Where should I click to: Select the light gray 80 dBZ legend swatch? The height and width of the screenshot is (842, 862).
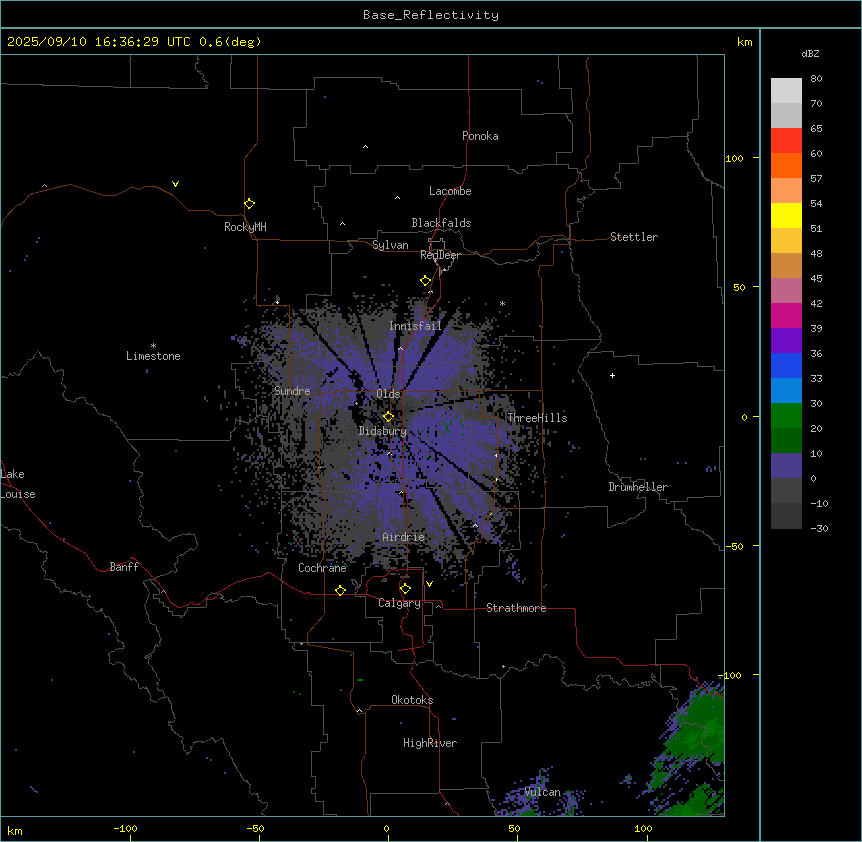pyautogui.click(x=786, y=90)
